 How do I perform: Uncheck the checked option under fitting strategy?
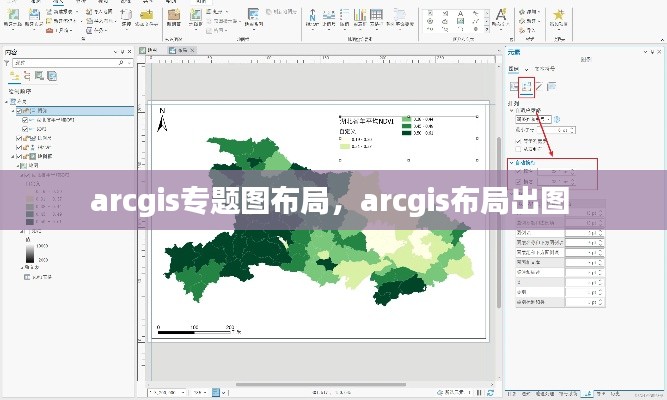click(x=518, y=141)
